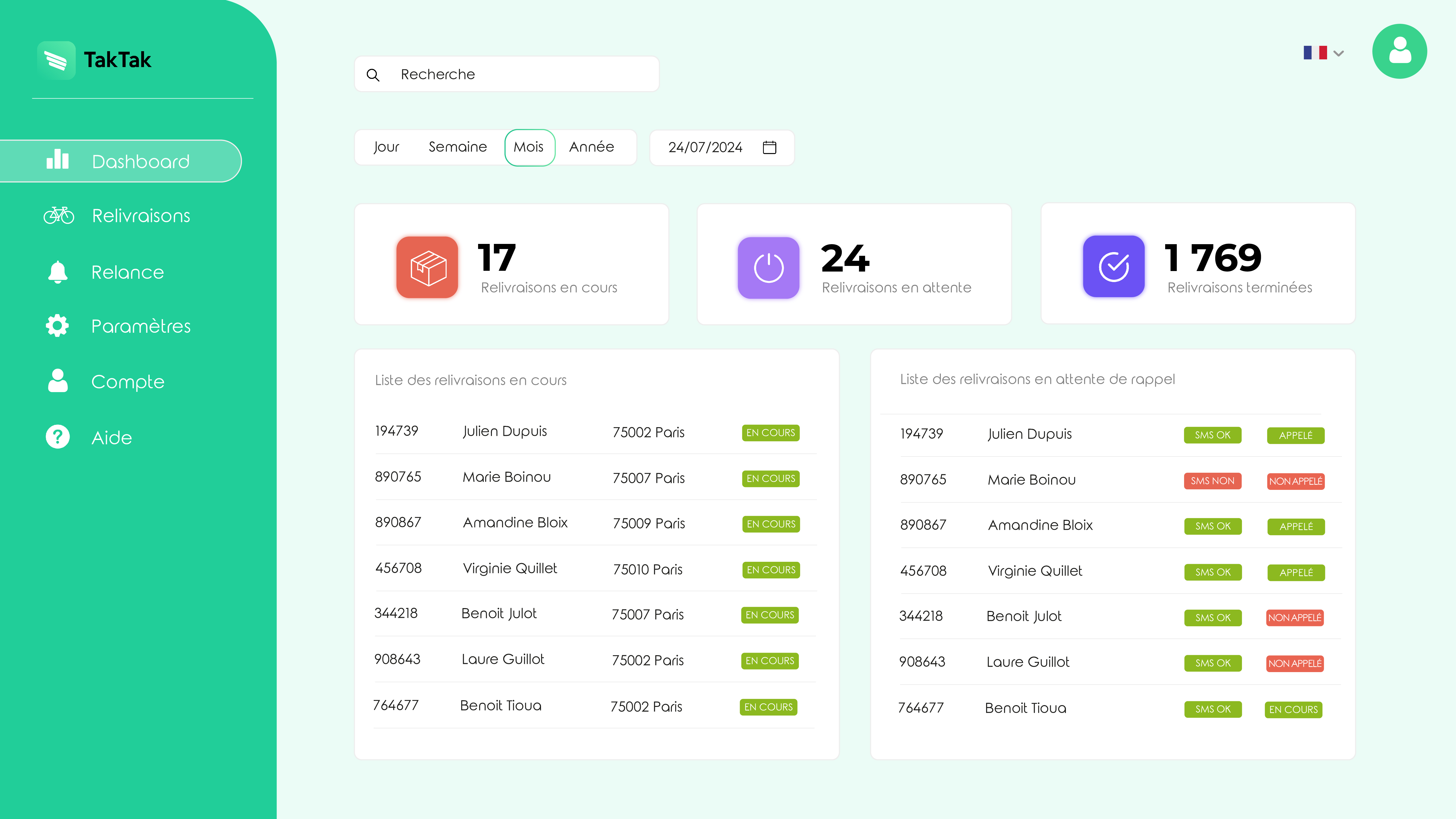Click the Dashboard bar chart icon
This screenshot has height=819, width=1456.
point(58,159)
